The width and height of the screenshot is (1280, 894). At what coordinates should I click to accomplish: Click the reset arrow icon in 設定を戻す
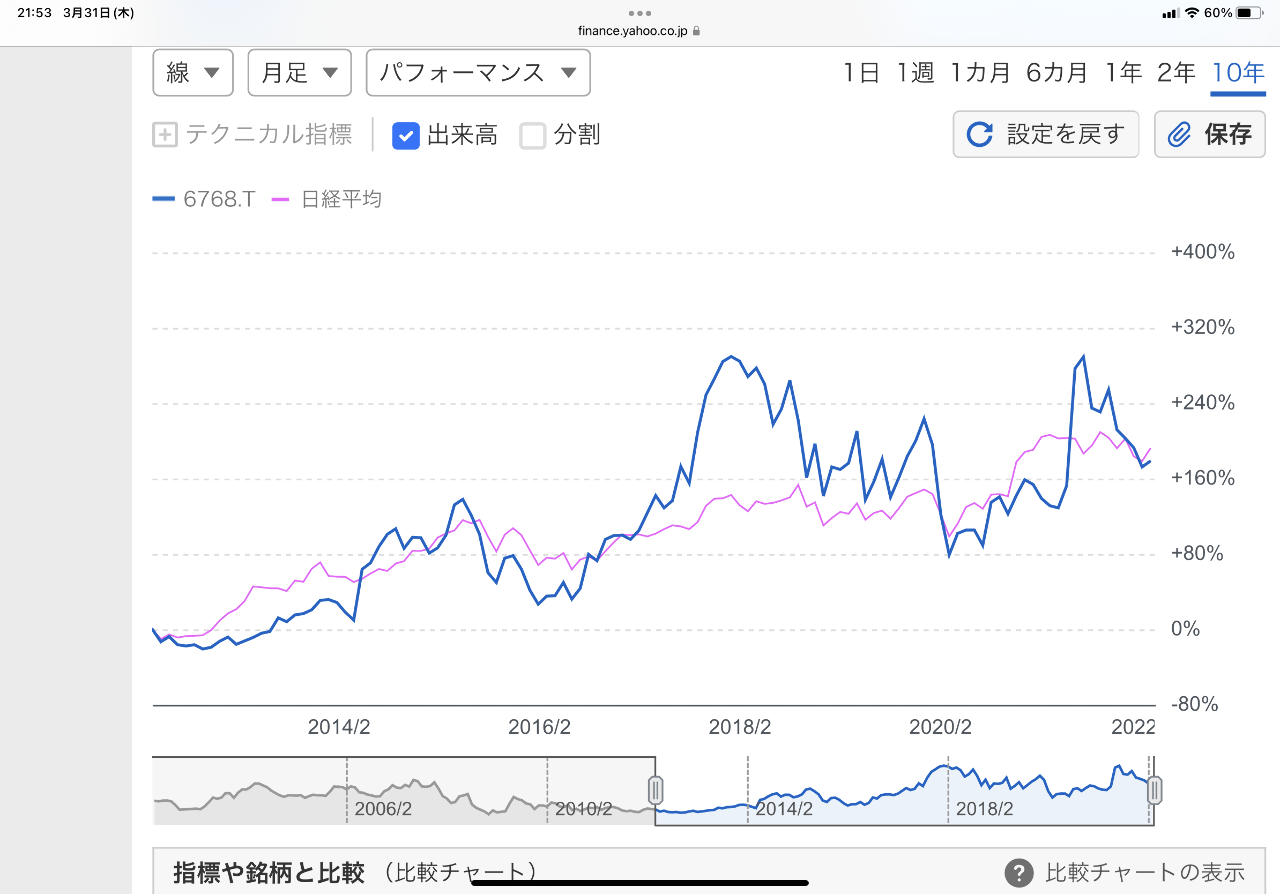(x=980, y=135)
